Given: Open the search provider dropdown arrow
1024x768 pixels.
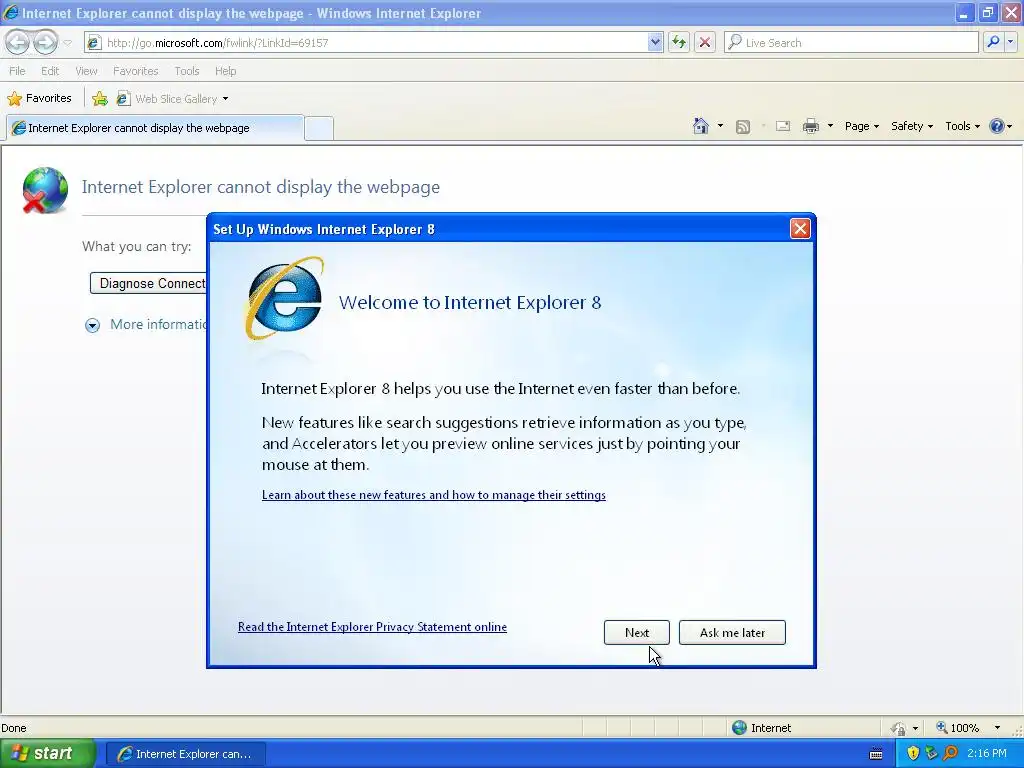Looking at the screenshot, I should click(1011, 42).
